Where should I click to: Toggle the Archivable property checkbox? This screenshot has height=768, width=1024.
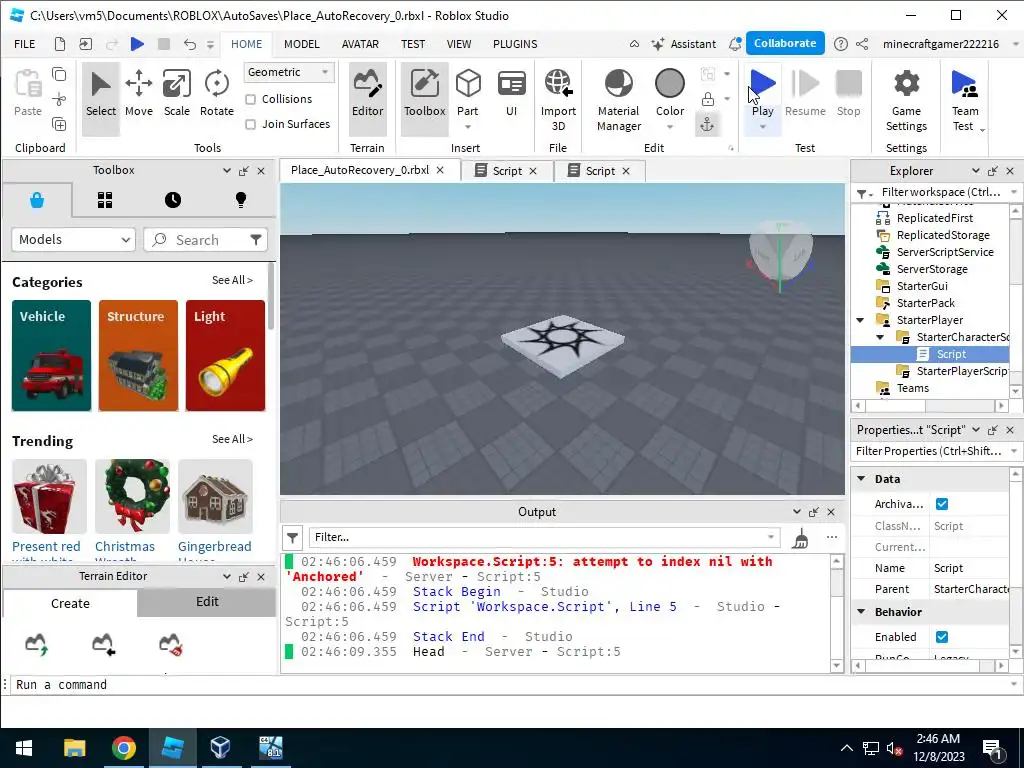click(x=942, y=504)
